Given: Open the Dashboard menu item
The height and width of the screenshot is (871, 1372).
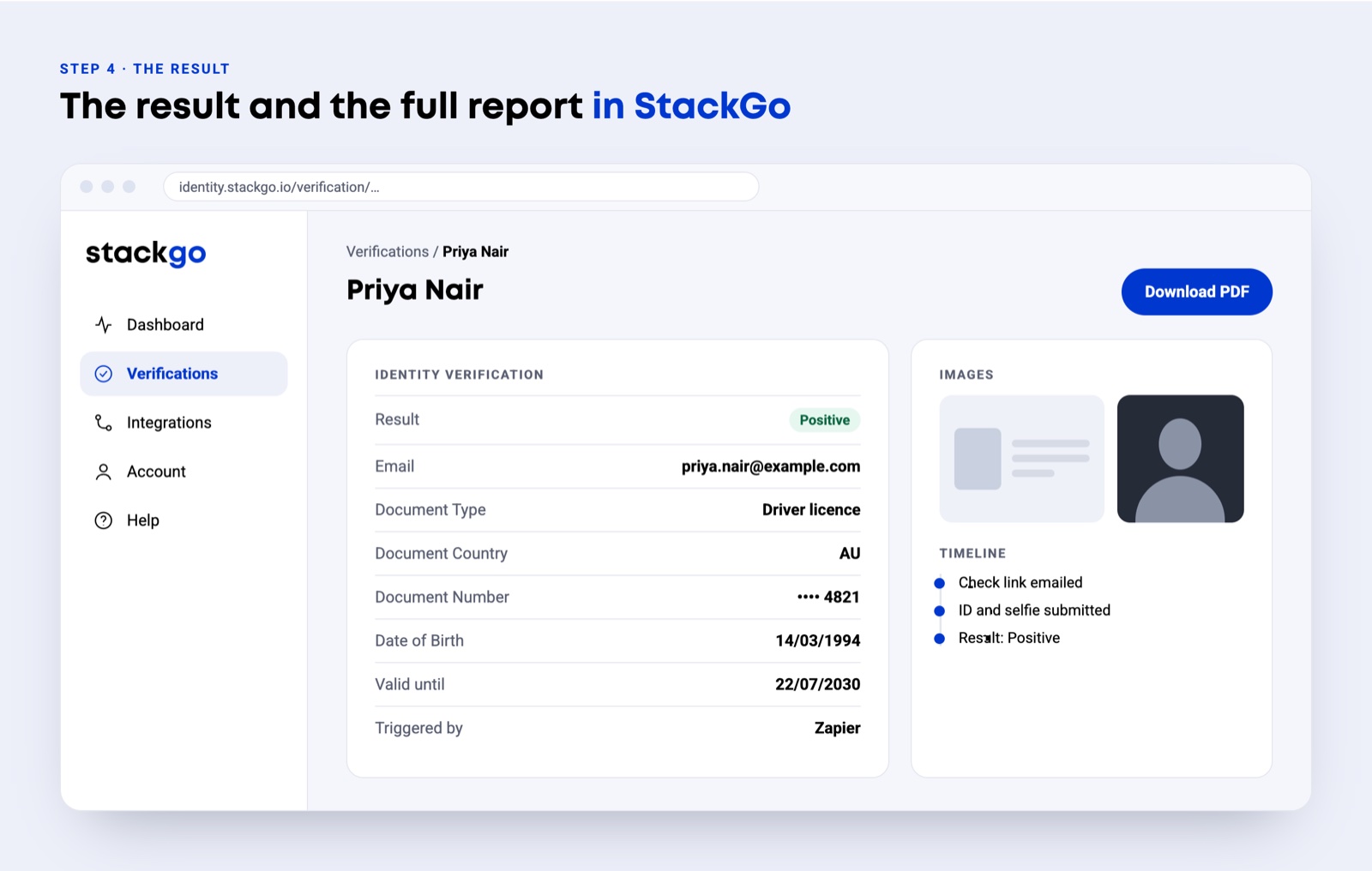Looking at the screenshot, I should [184, 325].
